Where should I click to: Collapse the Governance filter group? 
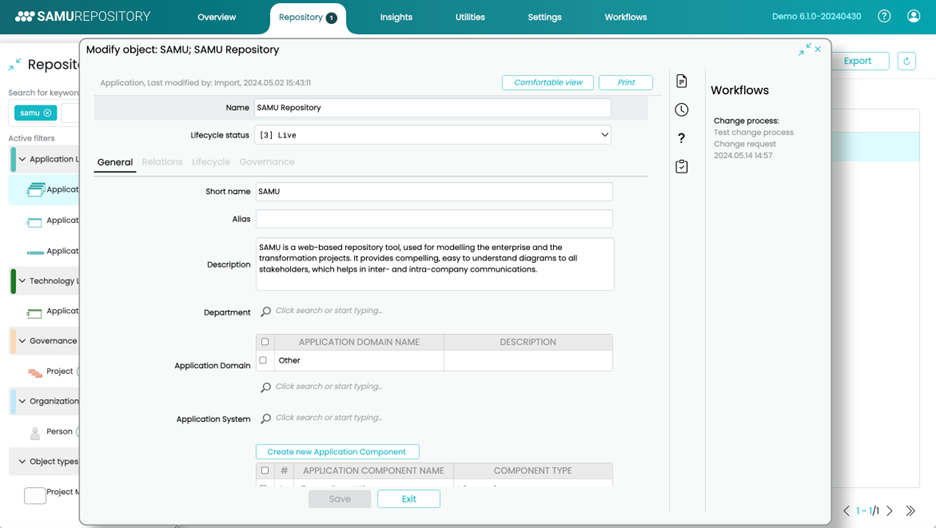(x=22, y=341)
